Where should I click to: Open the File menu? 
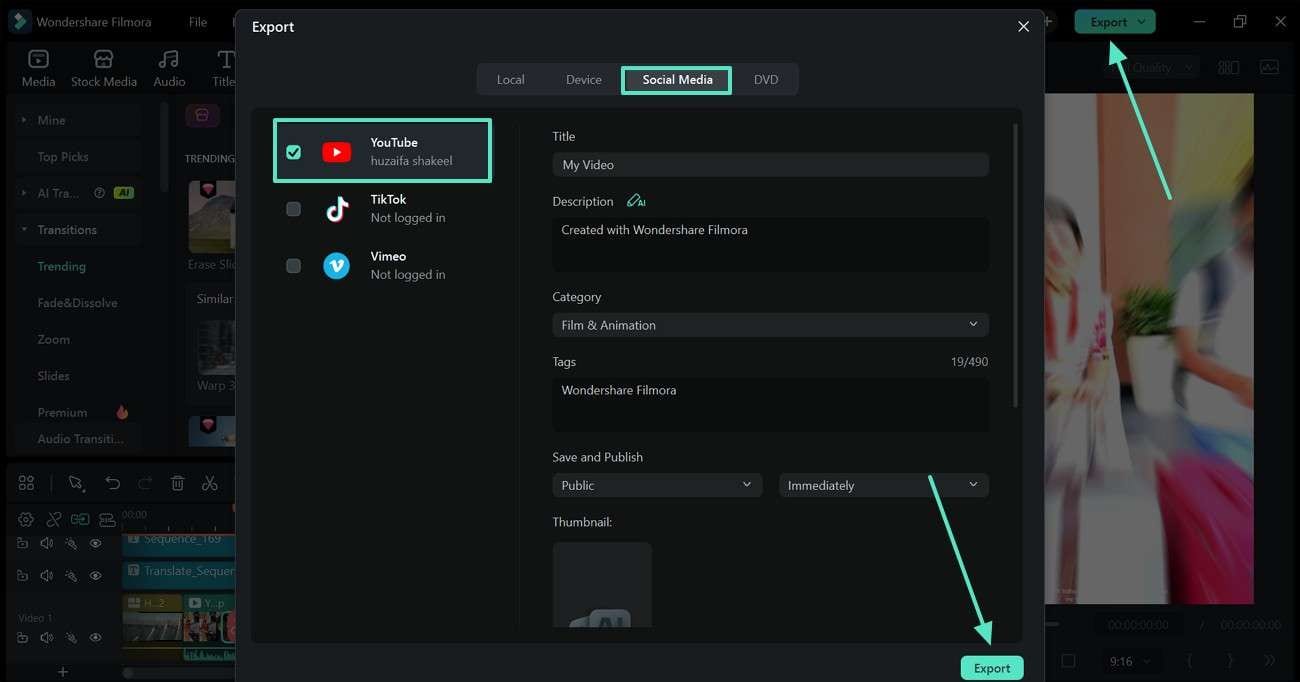198,22
